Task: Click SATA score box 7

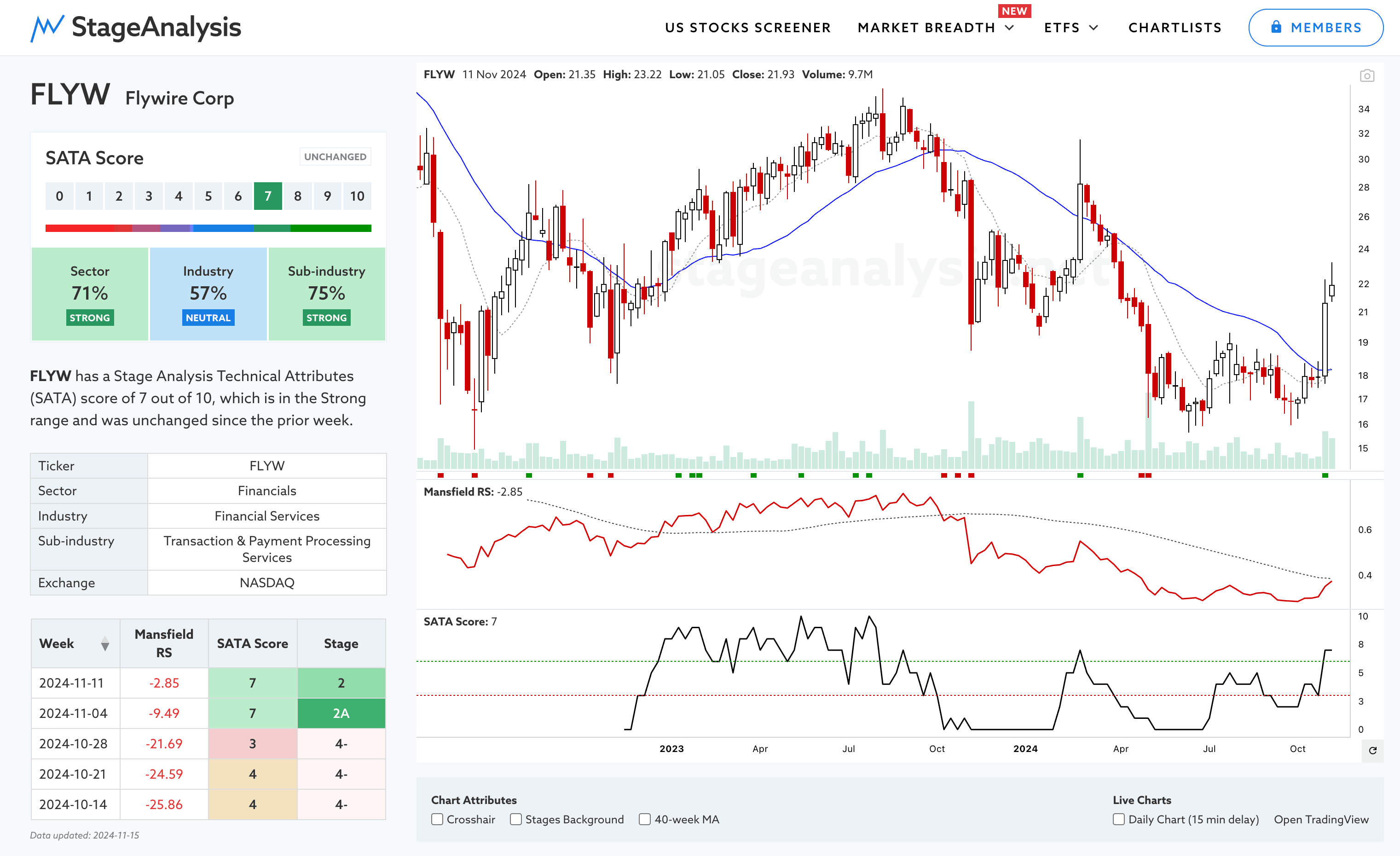Action: (x=267, y=196)
